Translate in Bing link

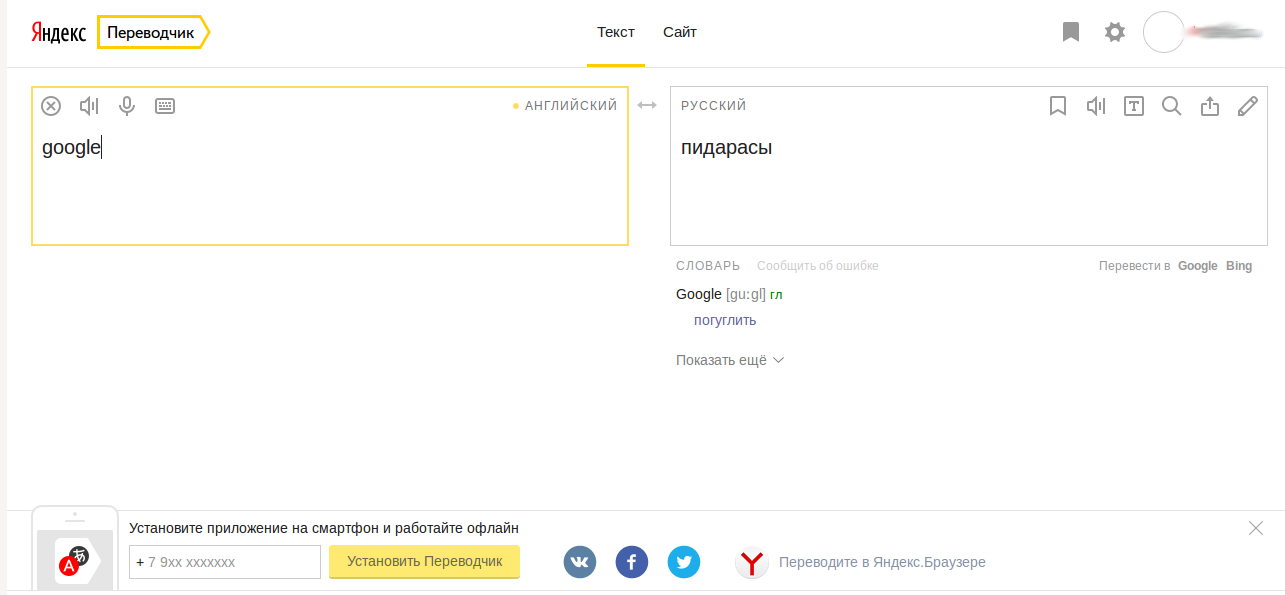pos(1239,266)
